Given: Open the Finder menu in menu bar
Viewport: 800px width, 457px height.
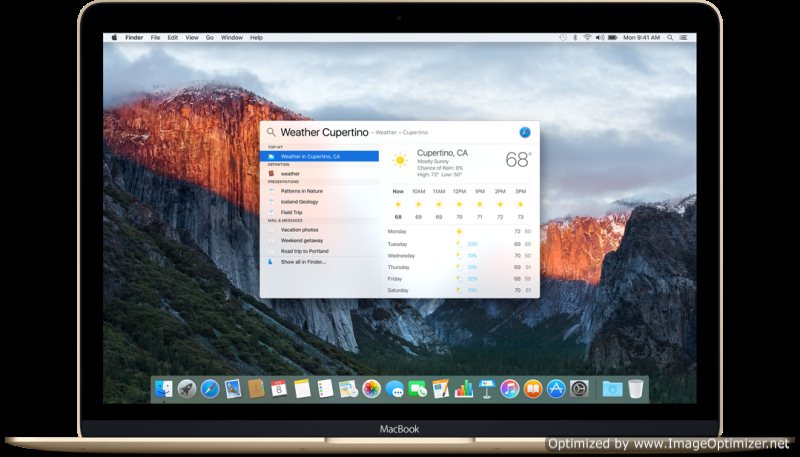Looking at the screenshot, I should point(134,37).
